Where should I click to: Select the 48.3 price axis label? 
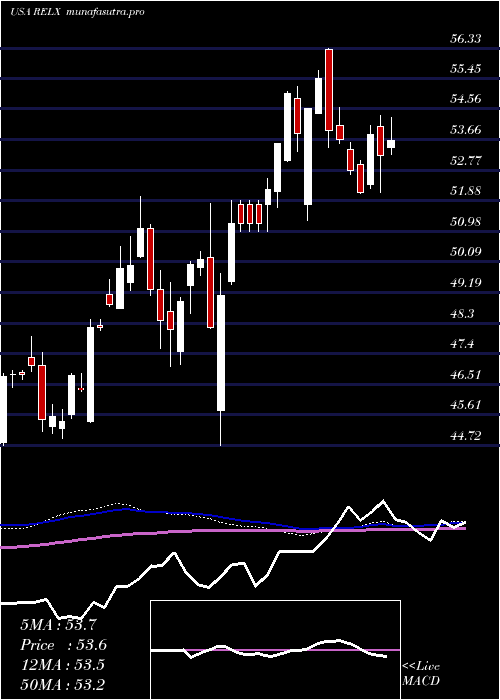coord(461,314)
